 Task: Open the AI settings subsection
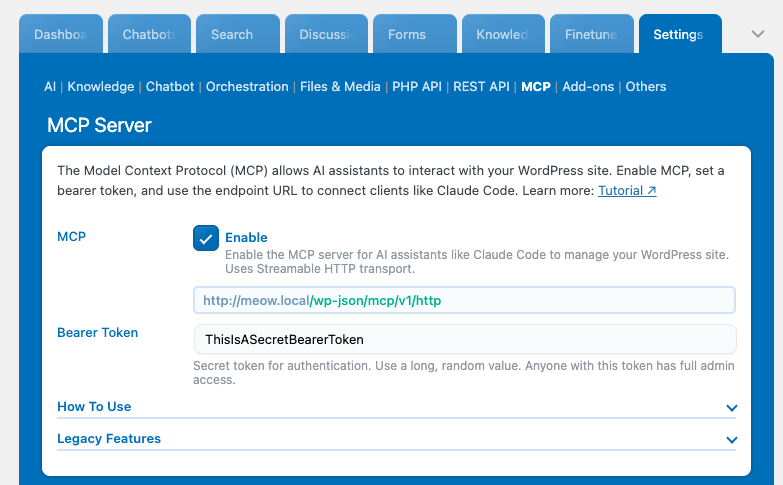click(50, 87)
